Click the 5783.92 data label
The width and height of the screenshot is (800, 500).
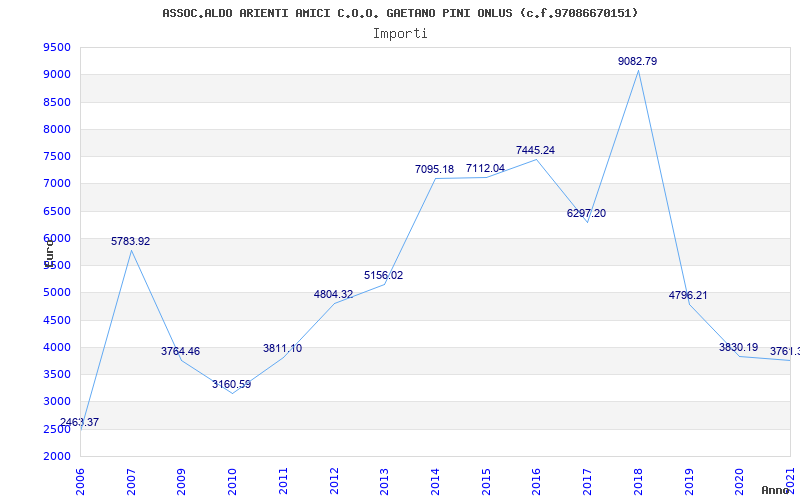click(x=131, y=241)
